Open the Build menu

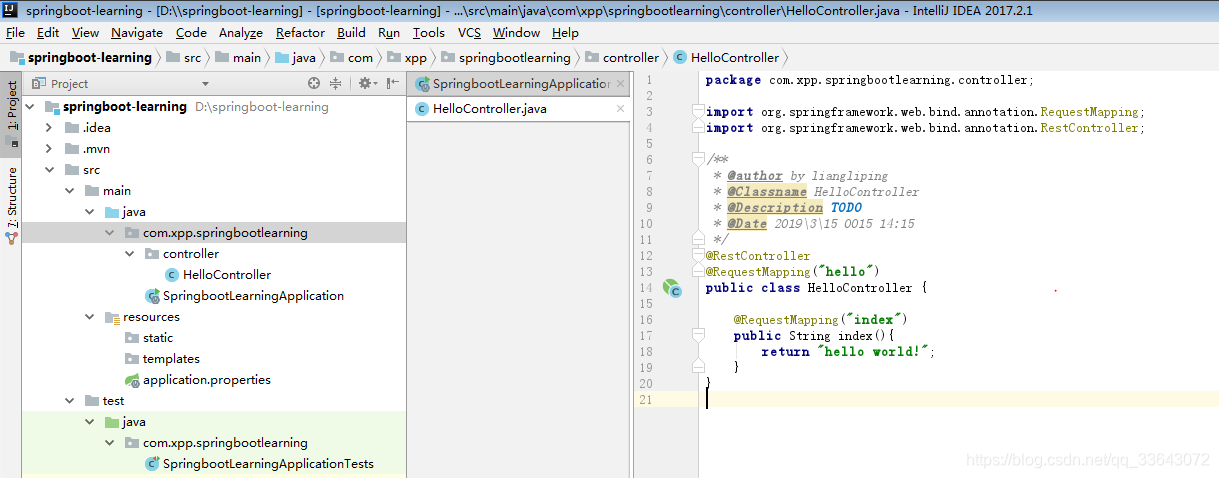351,33
